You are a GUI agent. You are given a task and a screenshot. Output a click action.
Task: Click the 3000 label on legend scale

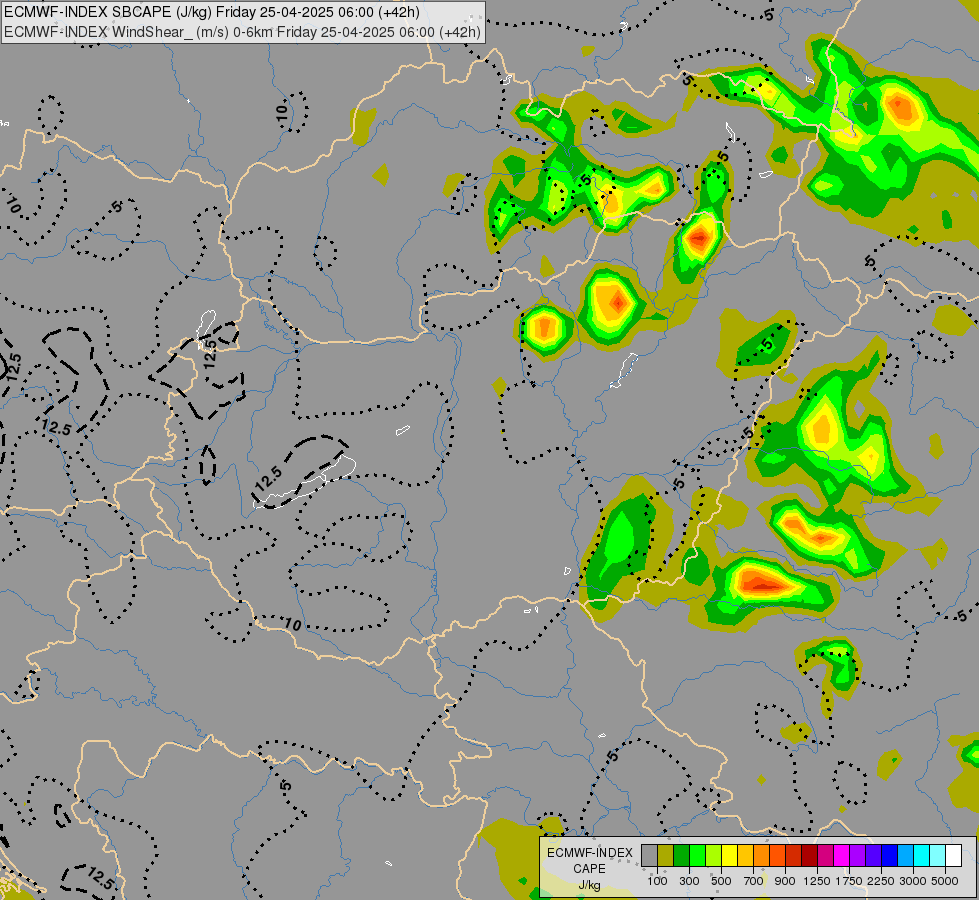click(913, 881)
